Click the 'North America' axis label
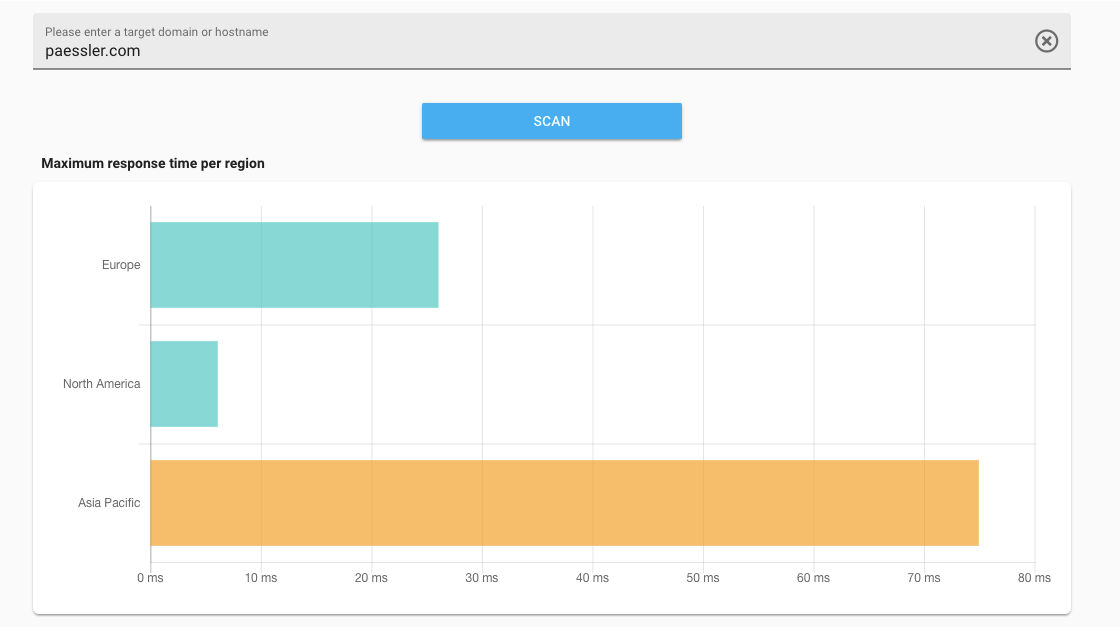The width and height of the screenshot is (1120, 627). (x=101, y=384)
